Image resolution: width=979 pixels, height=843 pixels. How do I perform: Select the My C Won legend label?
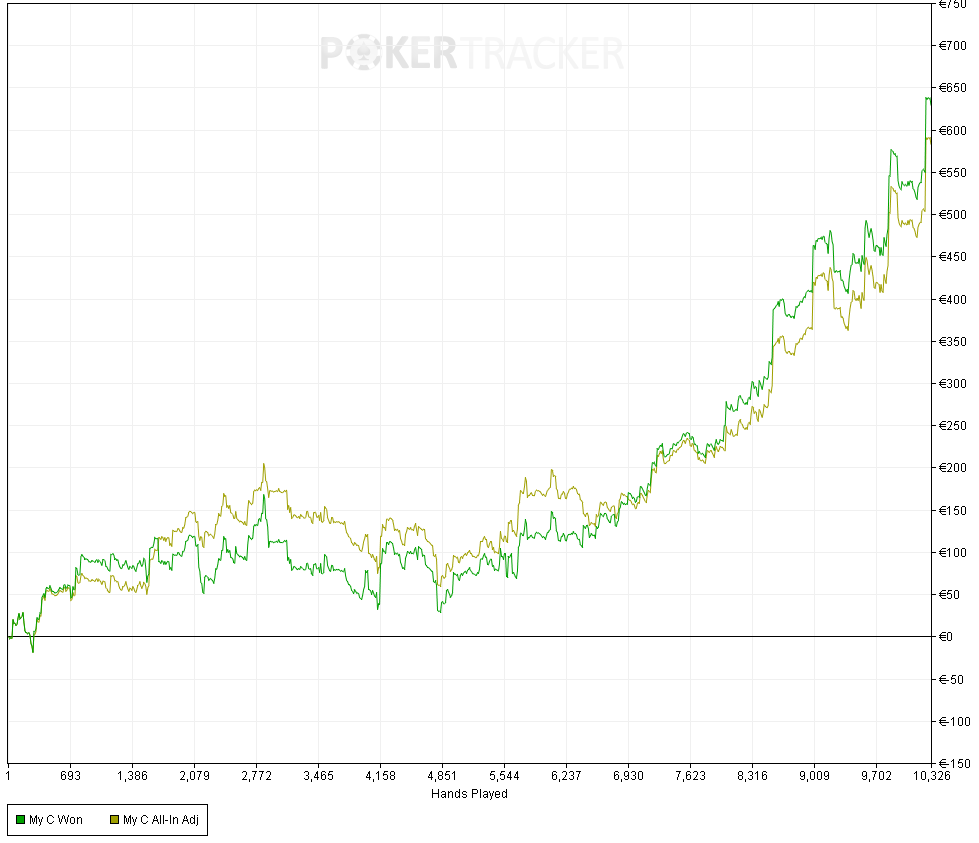point(56,820)
